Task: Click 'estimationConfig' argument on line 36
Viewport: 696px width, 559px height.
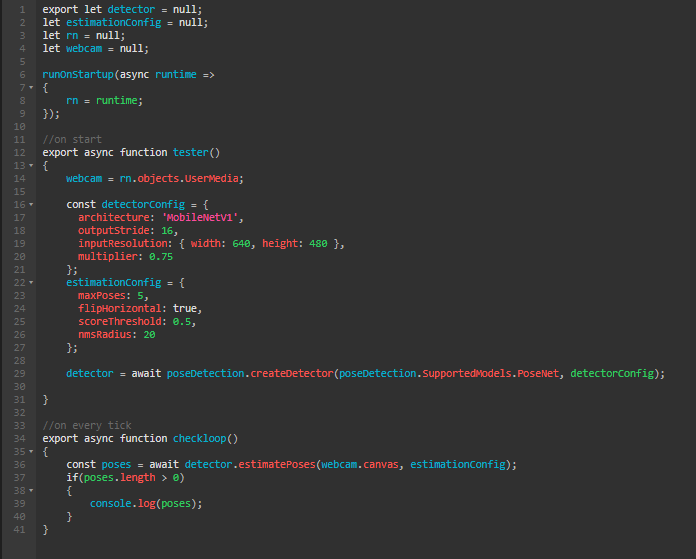Action: point(458,464)
